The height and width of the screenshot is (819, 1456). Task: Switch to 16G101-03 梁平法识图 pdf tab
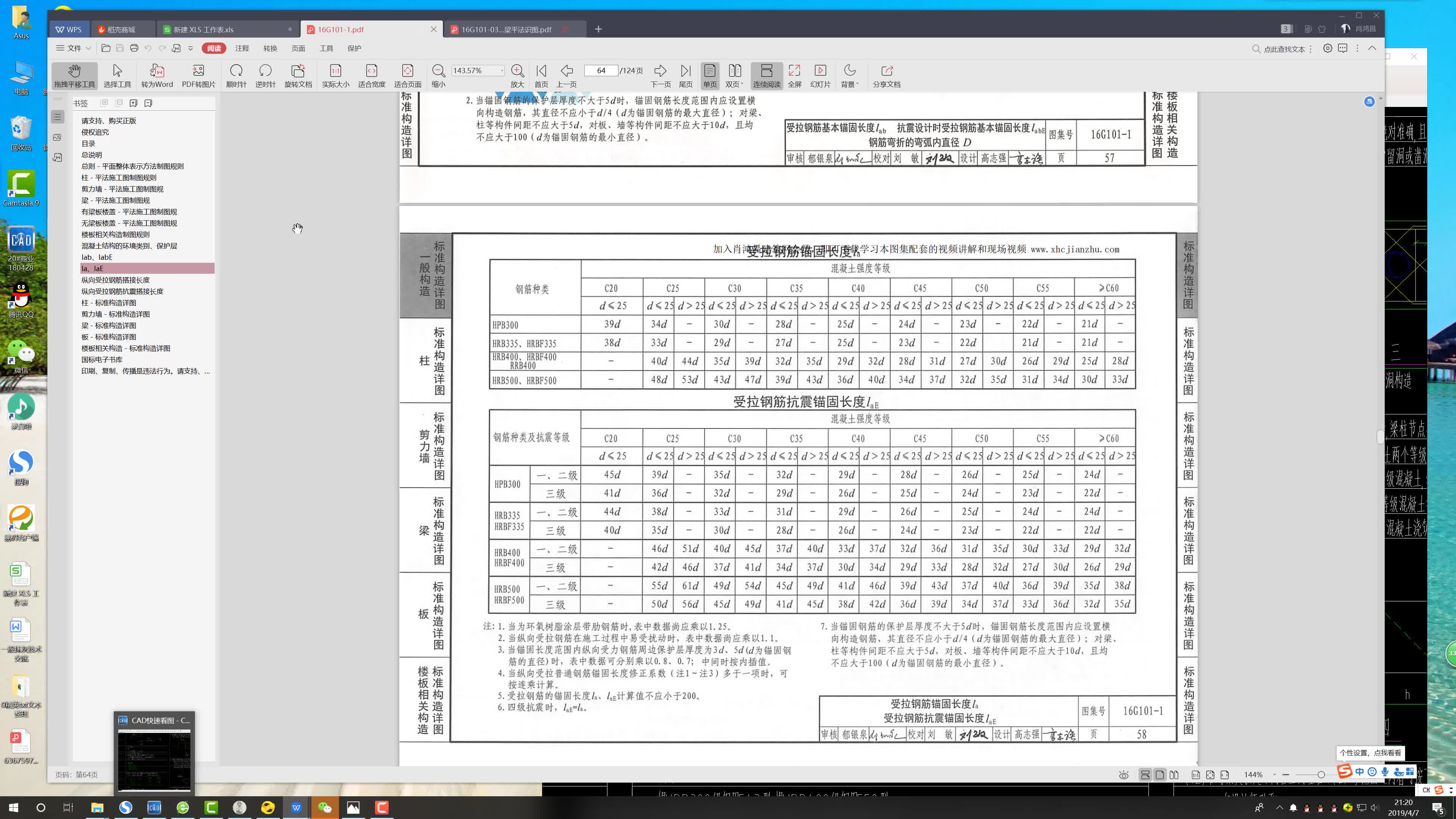[506, 30]
